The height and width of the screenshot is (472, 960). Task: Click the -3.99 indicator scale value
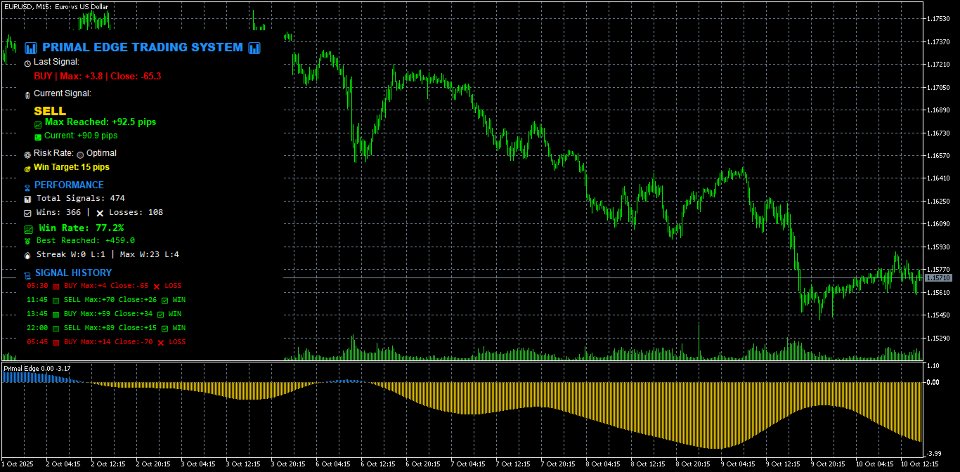coord(936,453)
